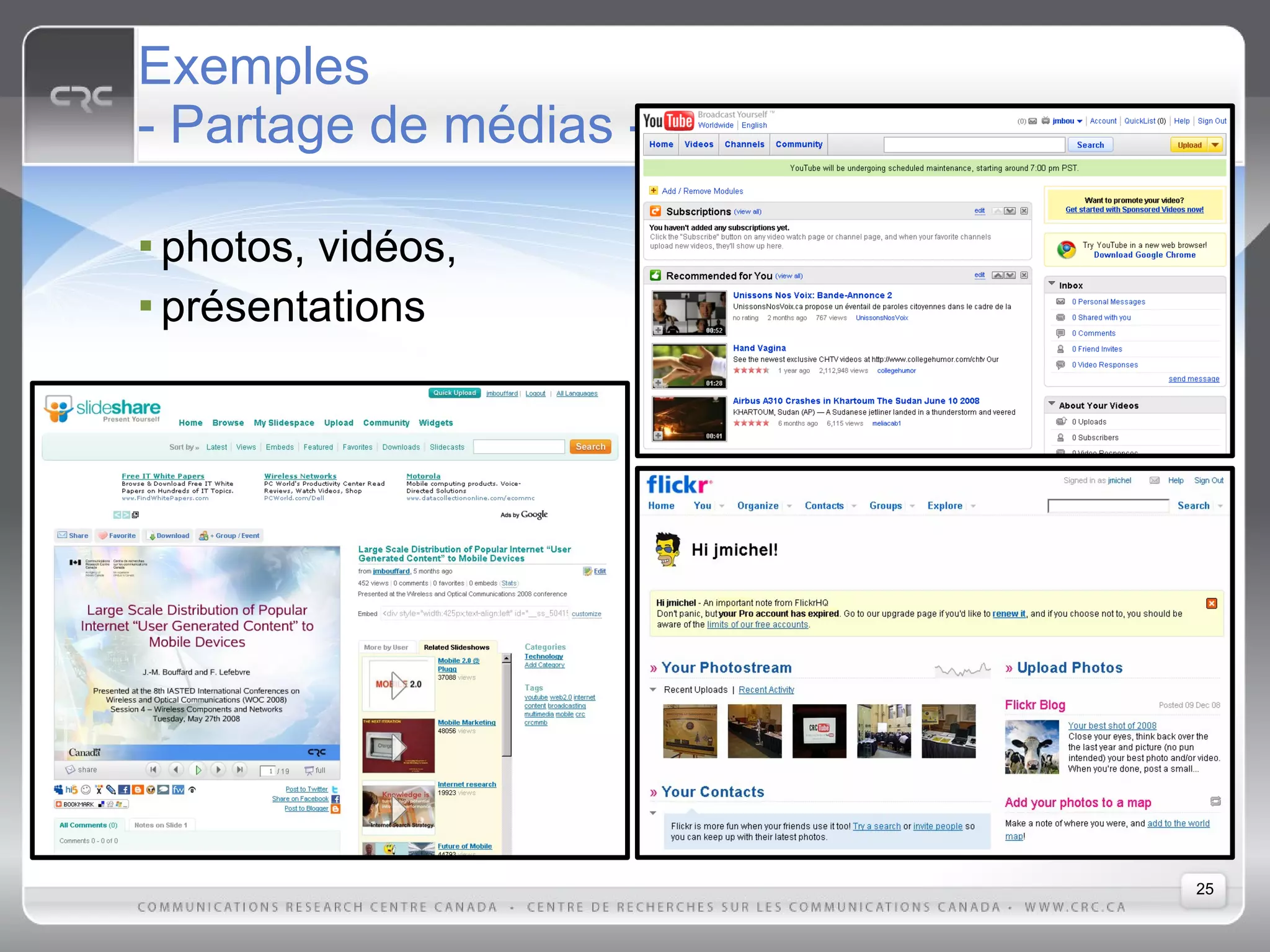Viewport: 1270px width, 952px height.
Task: Click the SlideShare related slideshows scrollbar
Action: [x=507, y=707]
